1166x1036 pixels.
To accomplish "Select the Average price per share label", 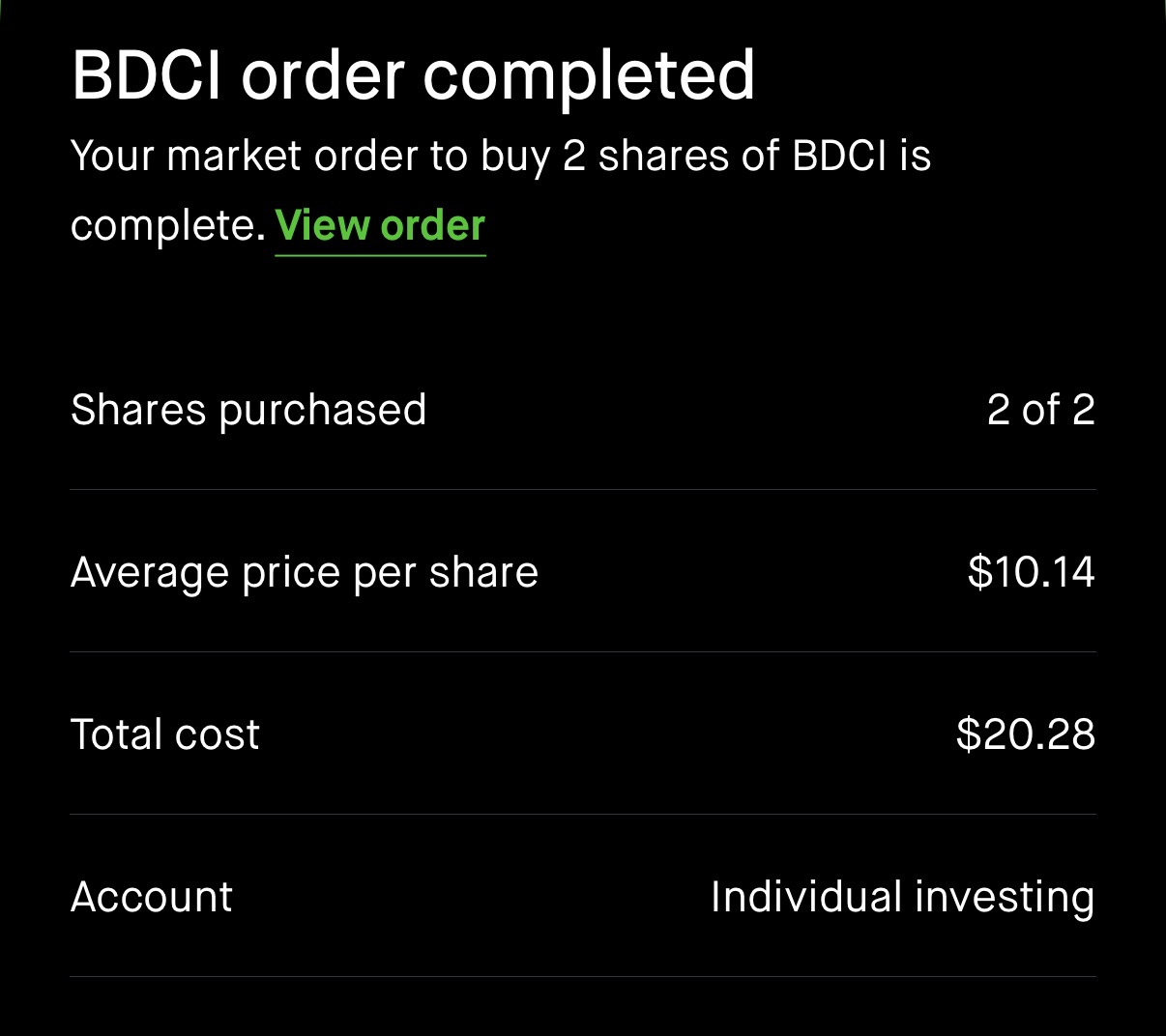I will [x=305, y=572].
